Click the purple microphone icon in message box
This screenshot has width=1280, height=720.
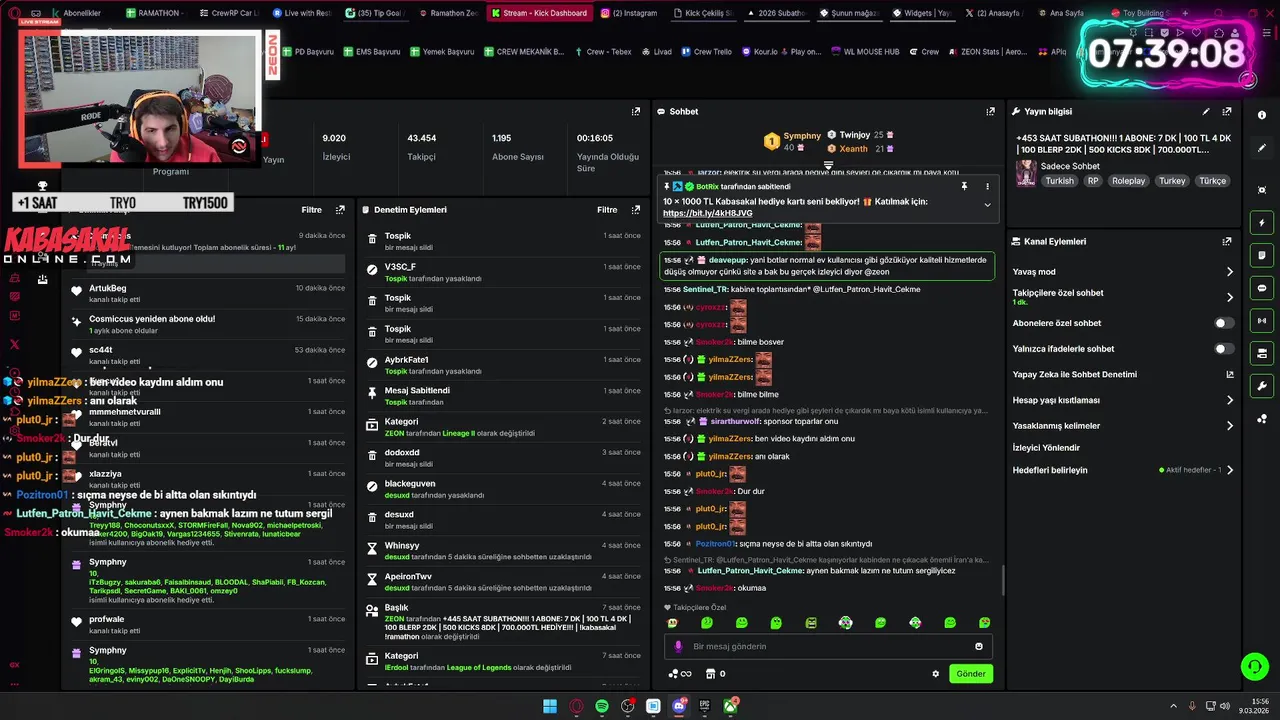[679, 647]
